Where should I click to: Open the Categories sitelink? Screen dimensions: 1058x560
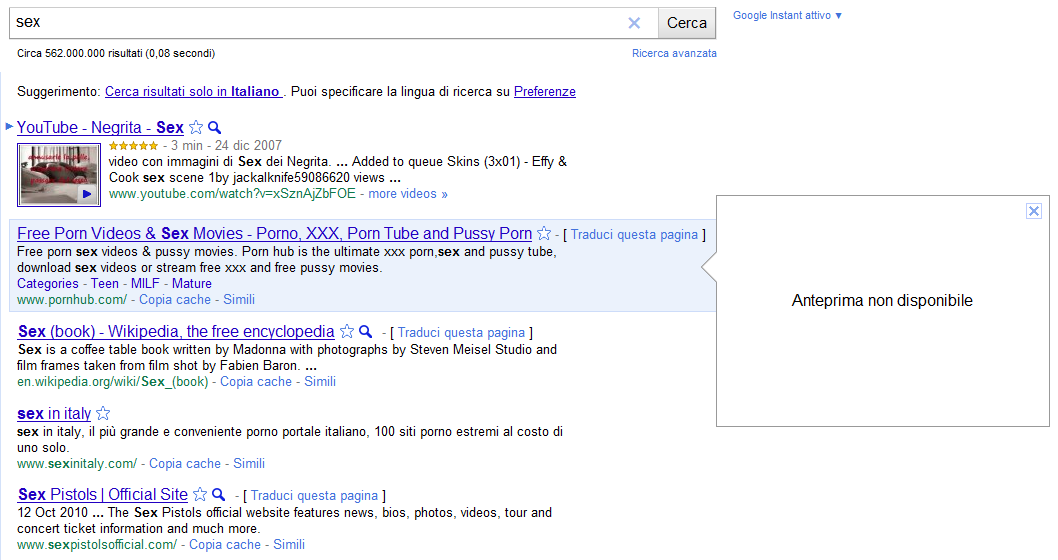tap(48, 283)
